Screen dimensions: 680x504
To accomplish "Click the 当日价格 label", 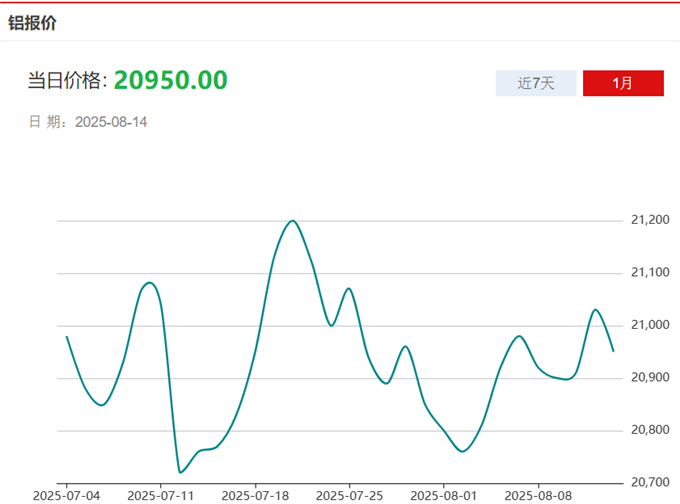I will 66,81.
